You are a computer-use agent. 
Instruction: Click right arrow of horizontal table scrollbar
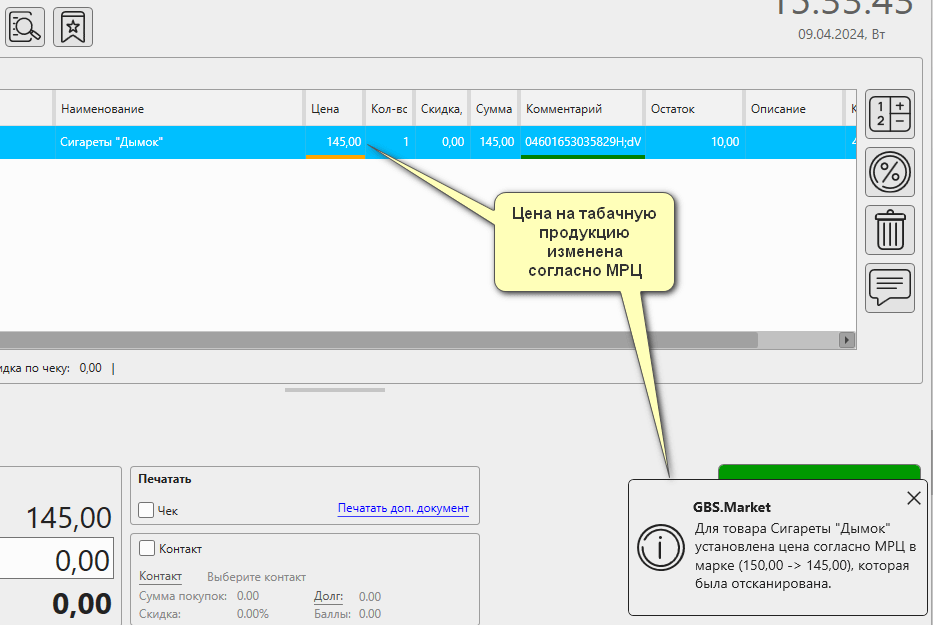(847, 340)
